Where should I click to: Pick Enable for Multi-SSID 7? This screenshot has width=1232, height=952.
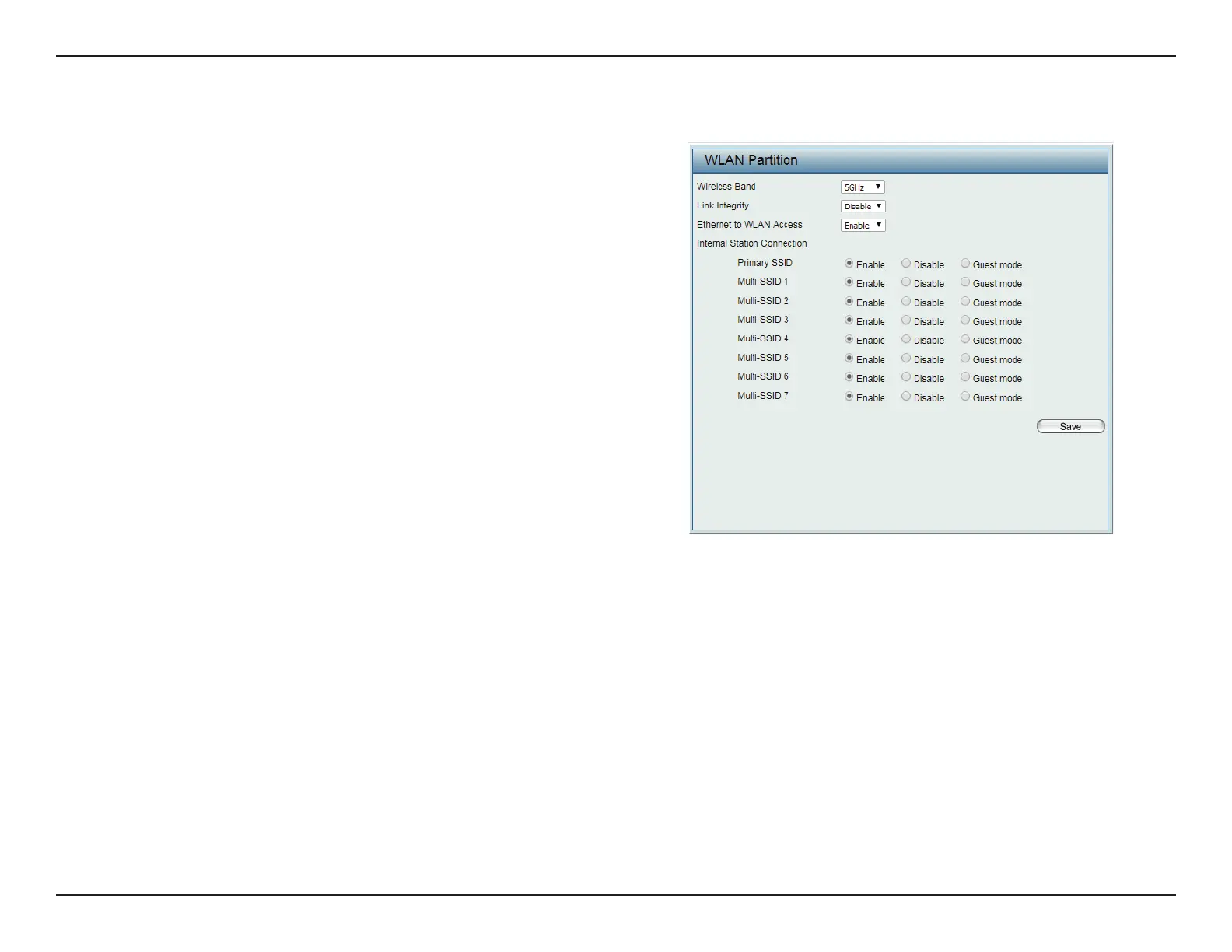[849, 397]
